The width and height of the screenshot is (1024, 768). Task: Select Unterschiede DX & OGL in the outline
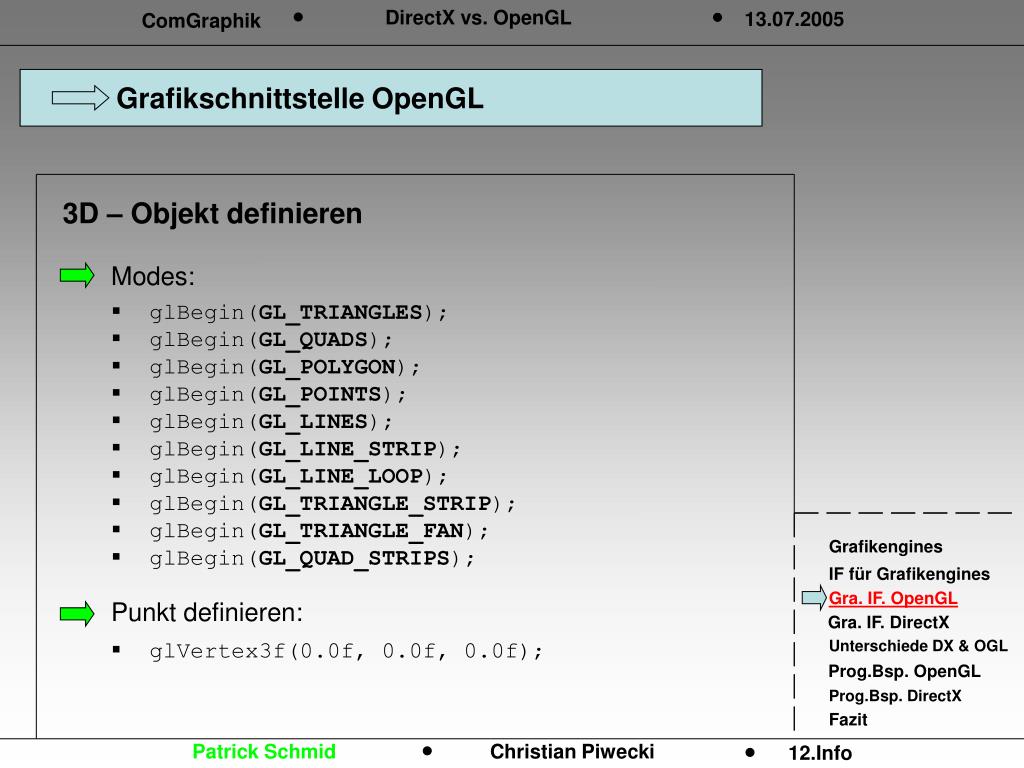tap(918, 646)
